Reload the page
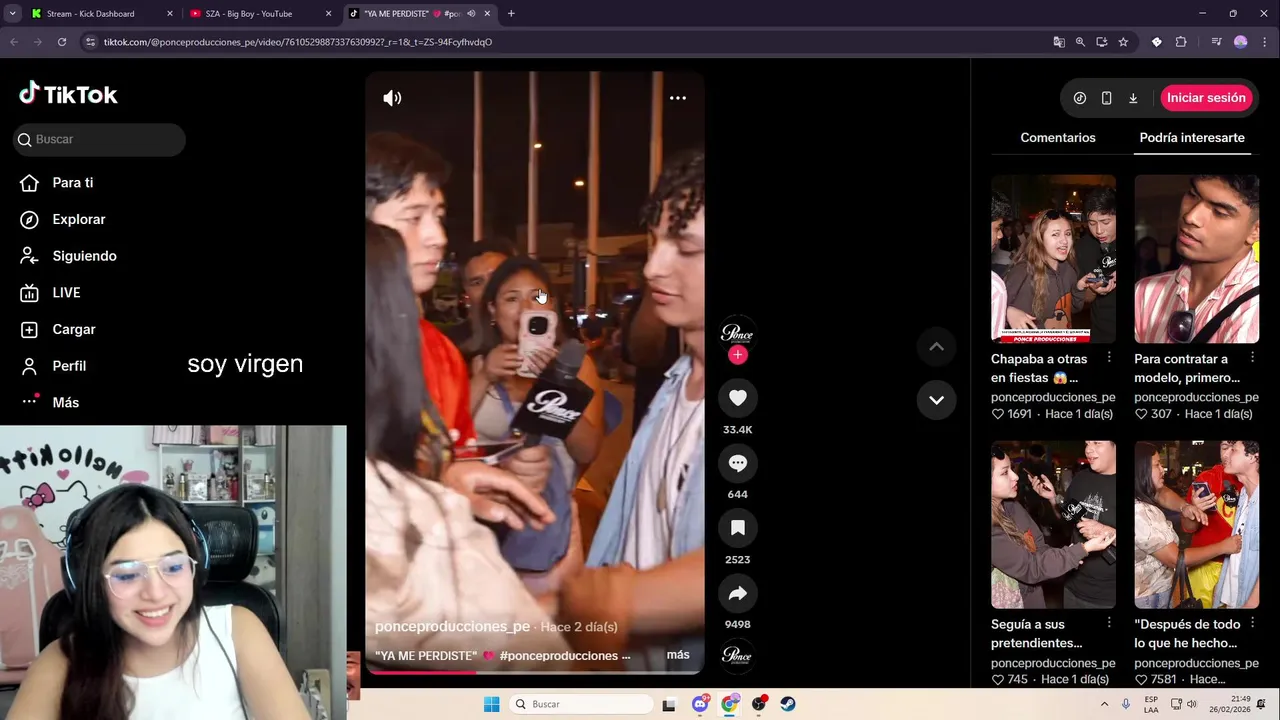This screenshot has width=1280, height=720. click(62, 42)
